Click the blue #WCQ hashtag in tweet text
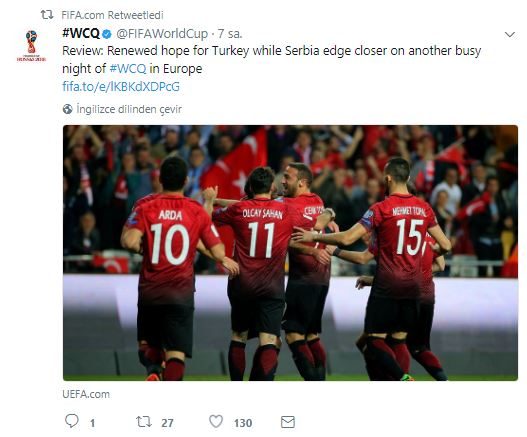527x437 pixels. [128, 69]
